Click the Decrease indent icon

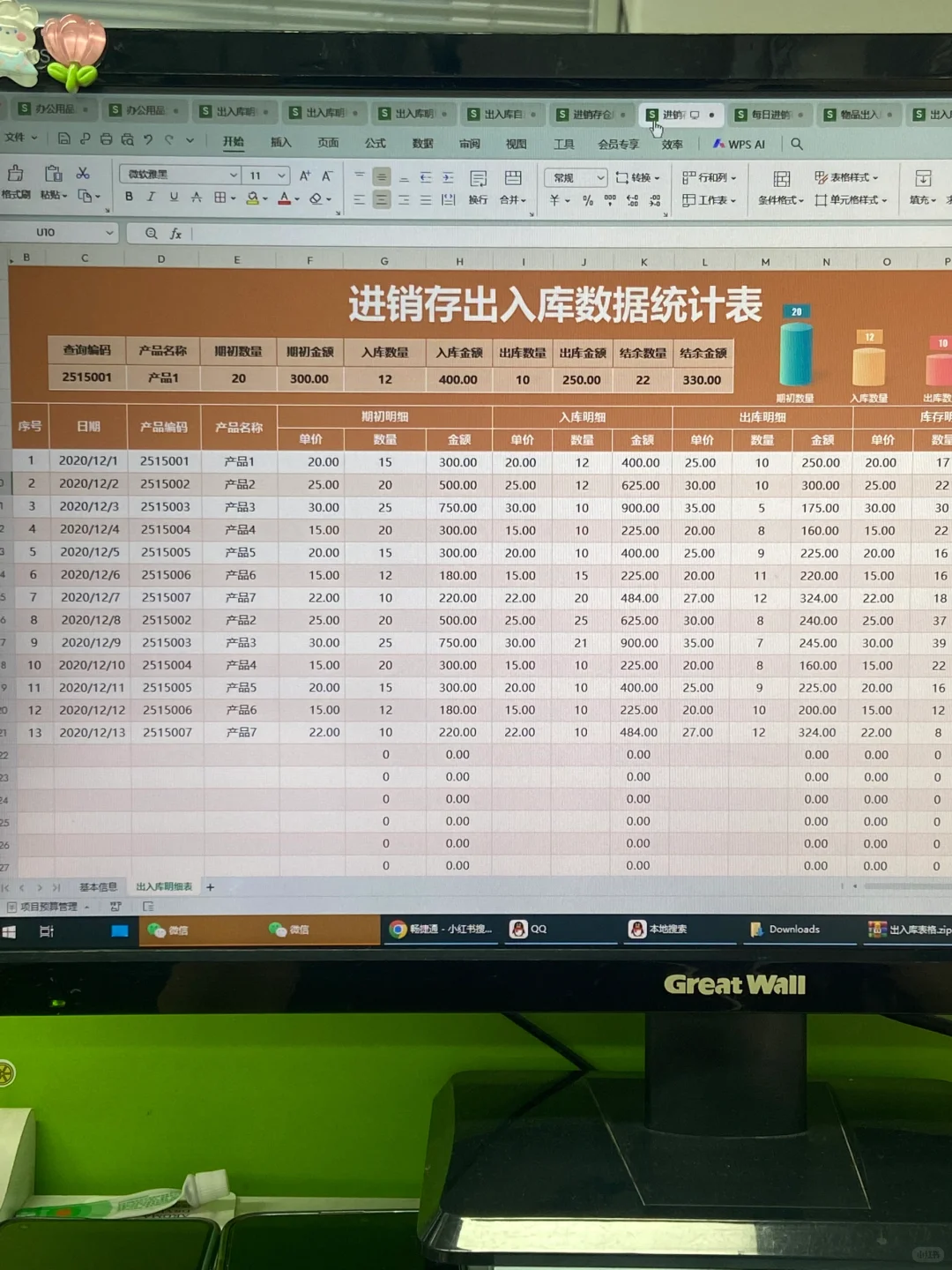pyautogui.click(x=426, y=177)
